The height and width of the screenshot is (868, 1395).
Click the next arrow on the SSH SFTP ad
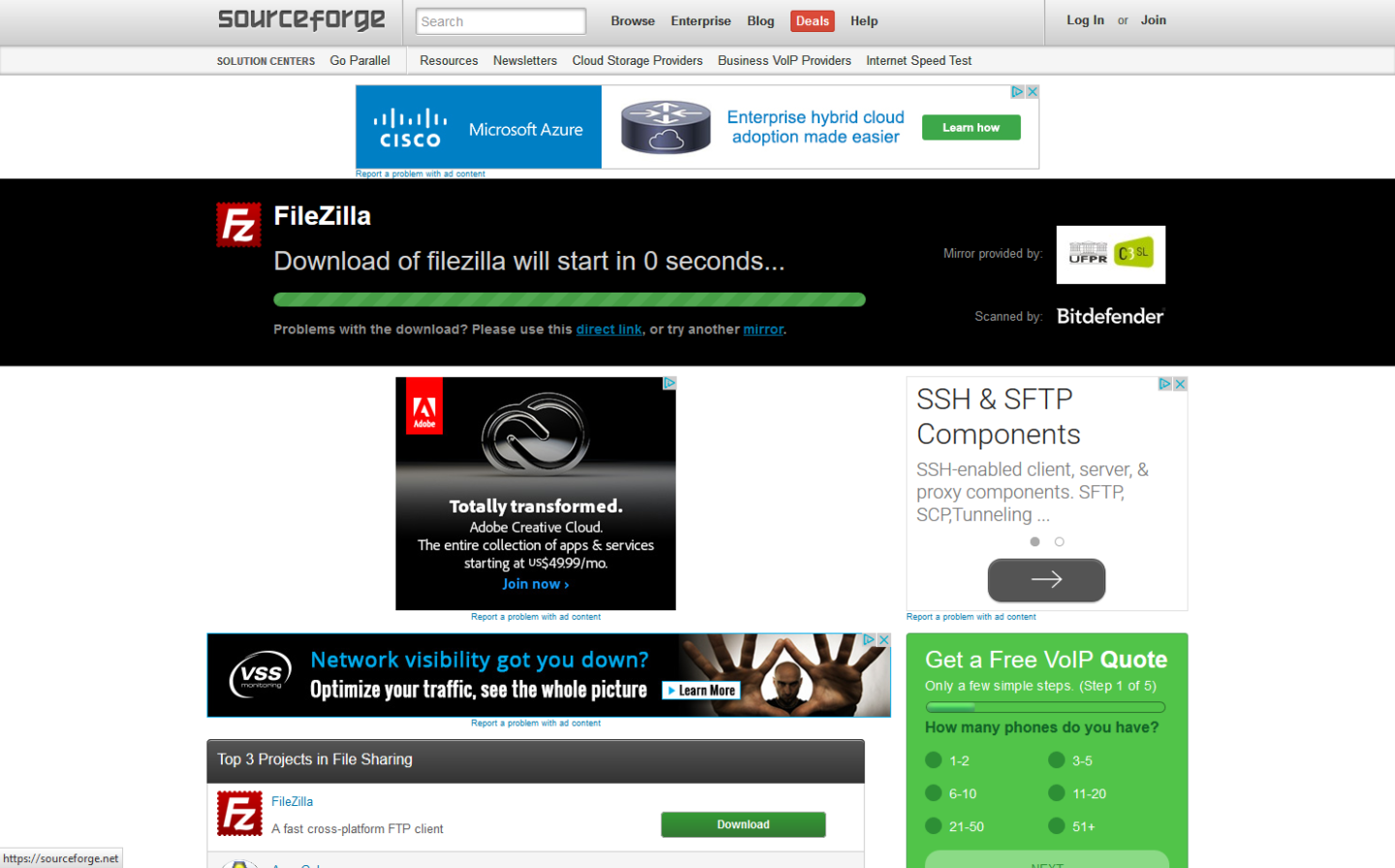point(1046,579)
